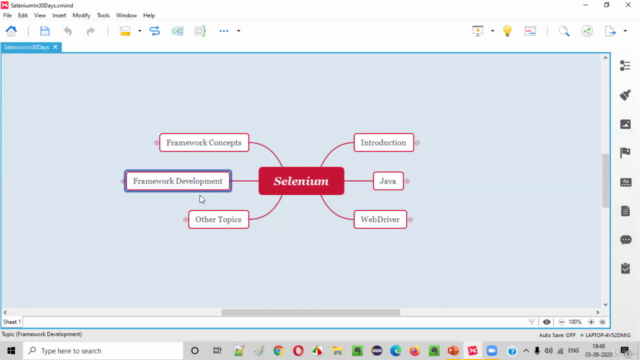Viewport: 640px width, 360px height.
Task: Open the Outline panel in the right sidebar
Action: 625,66
